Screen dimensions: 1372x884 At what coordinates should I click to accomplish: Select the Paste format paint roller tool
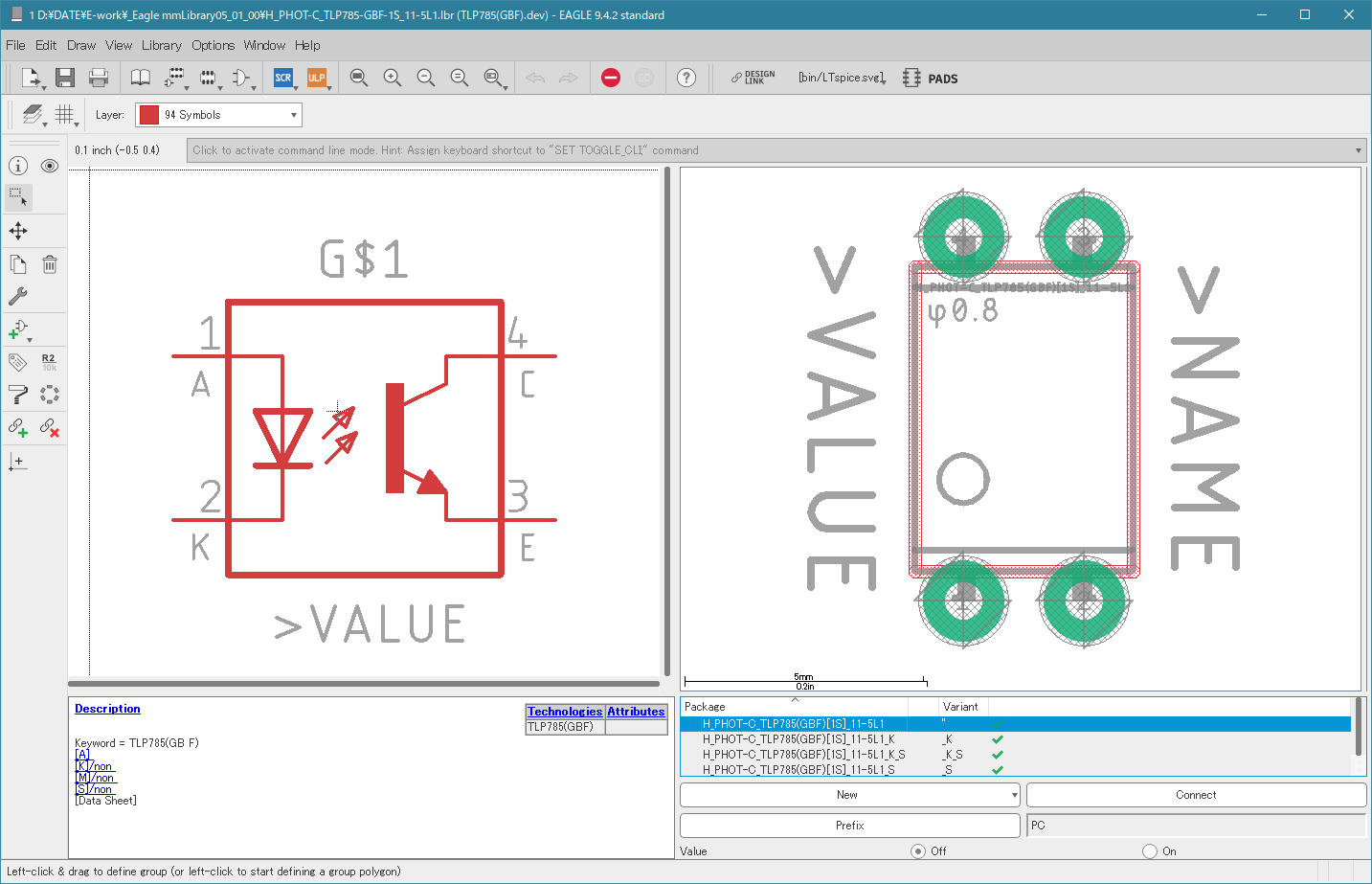pyautogui.click(x=18, y=394)
